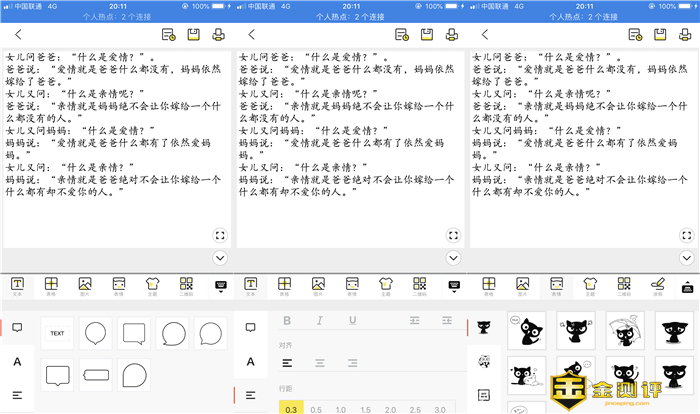Select the TEXT label bubble shape
The image size is (700, 414).
pyautogui.click(x=57, y=333)
